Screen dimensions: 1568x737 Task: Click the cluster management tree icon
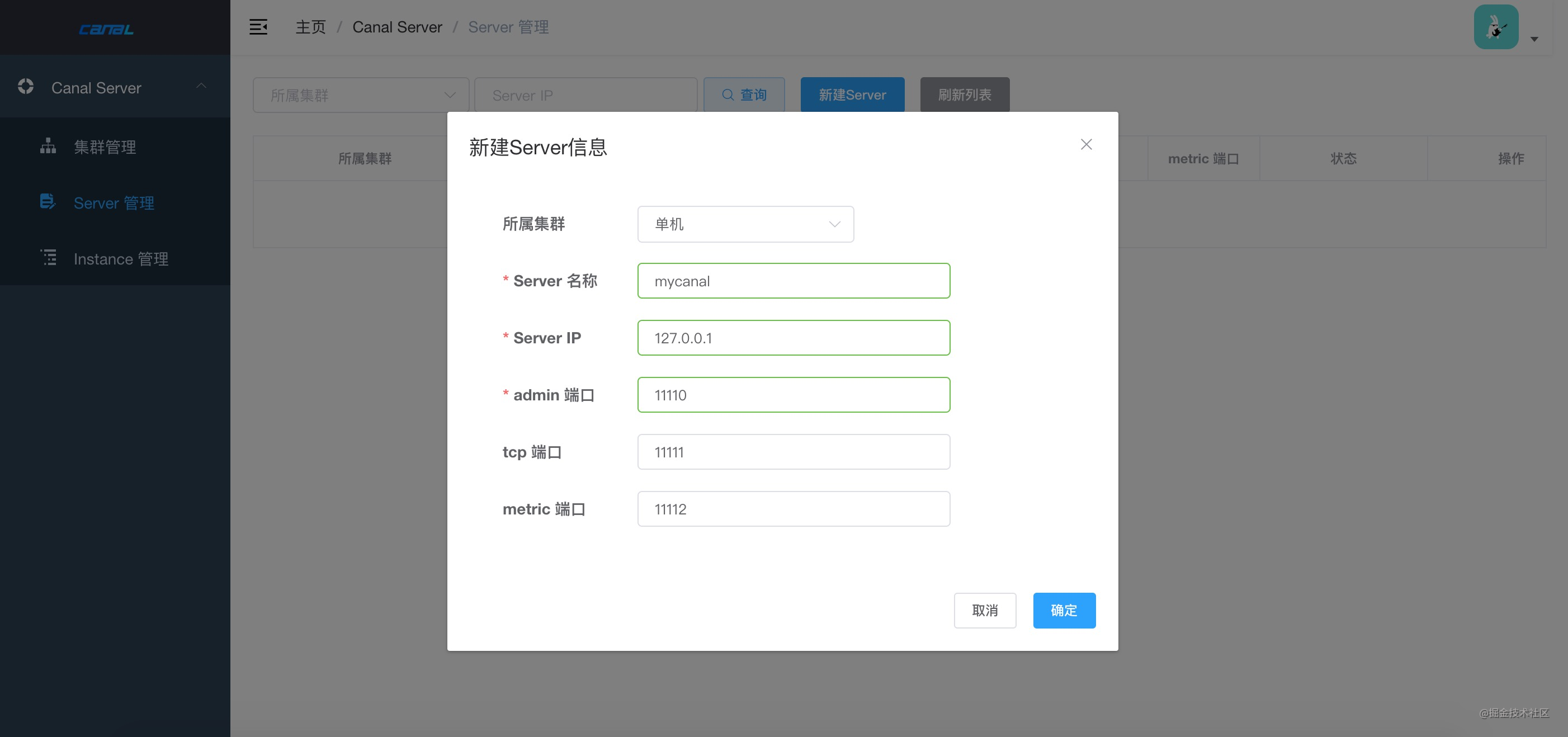(x=48, y=146)
